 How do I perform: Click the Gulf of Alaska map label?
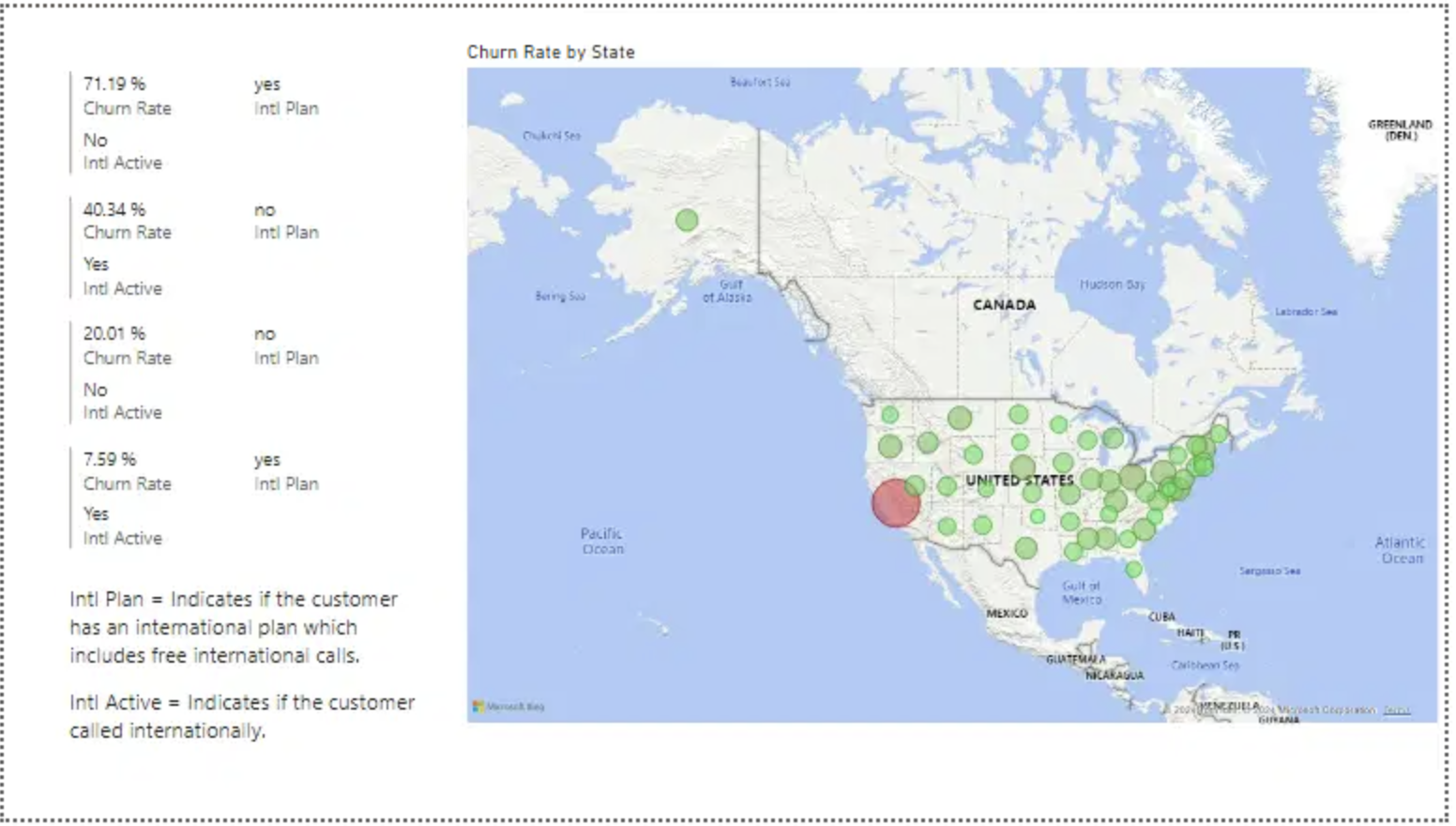pos(727,290)
